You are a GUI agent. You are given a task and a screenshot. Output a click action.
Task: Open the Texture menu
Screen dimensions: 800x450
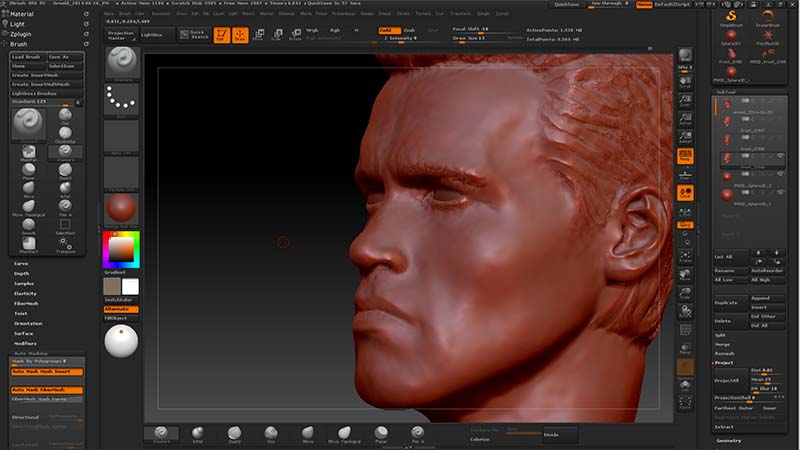(423, 14)
